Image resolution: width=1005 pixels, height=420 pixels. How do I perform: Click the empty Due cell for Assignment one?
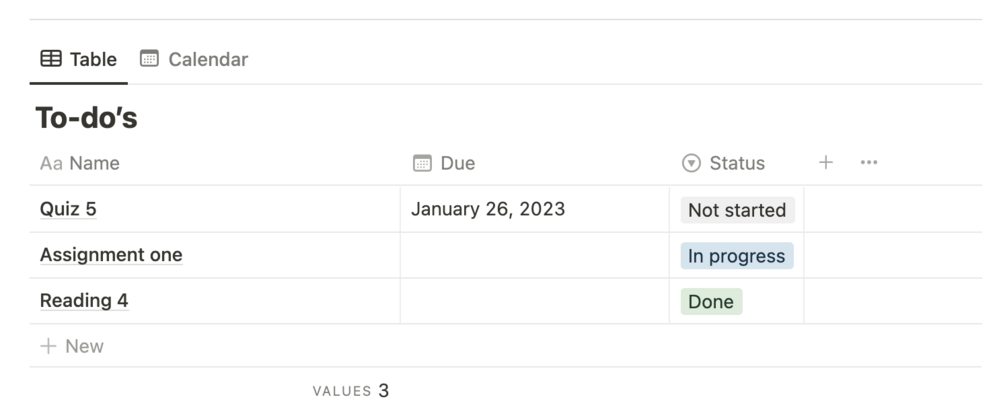click(x=534, y=256)
